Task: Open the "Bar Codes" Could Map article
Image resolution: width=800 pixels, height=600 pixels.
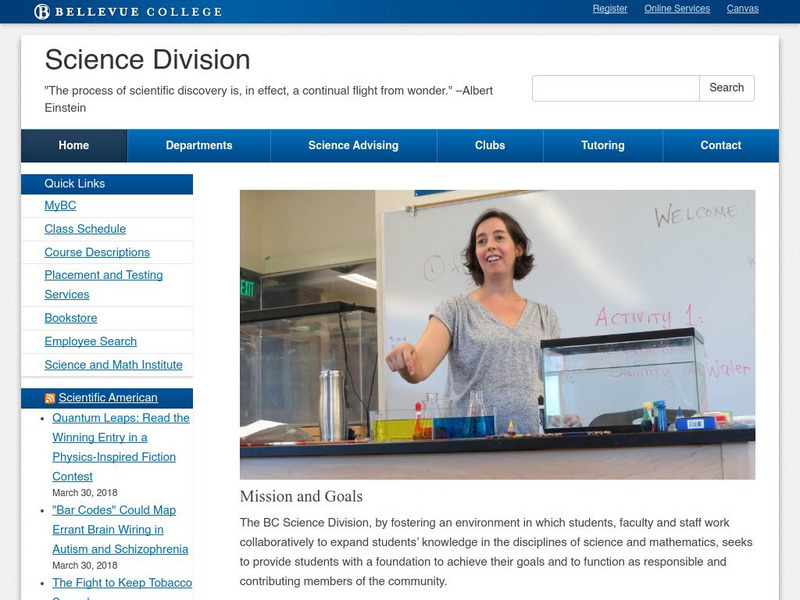Action: point(120,530)
